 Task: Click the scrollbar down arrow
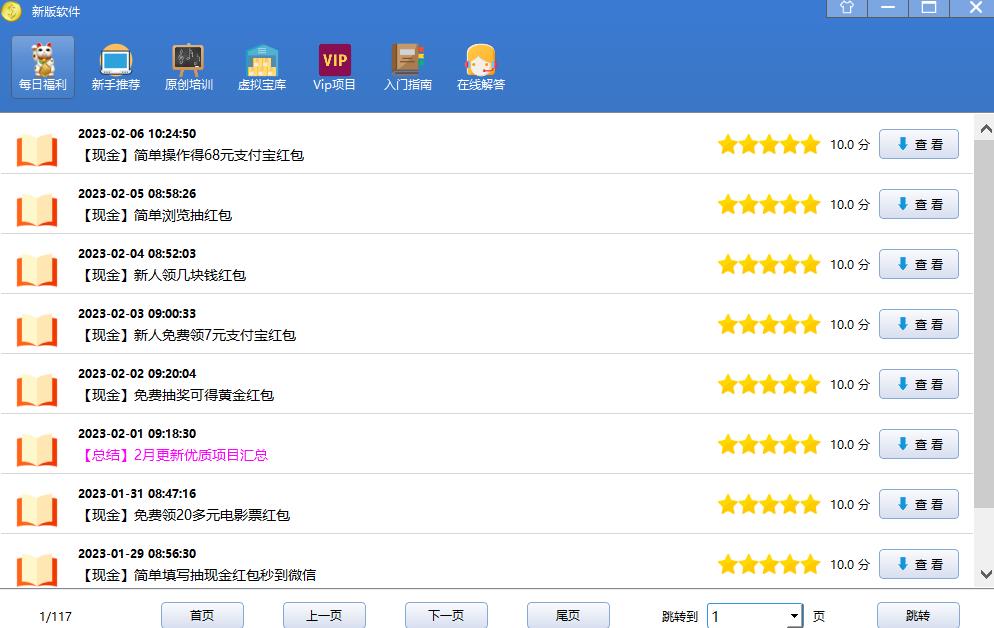pyautogui.click(x=984, y=574)
